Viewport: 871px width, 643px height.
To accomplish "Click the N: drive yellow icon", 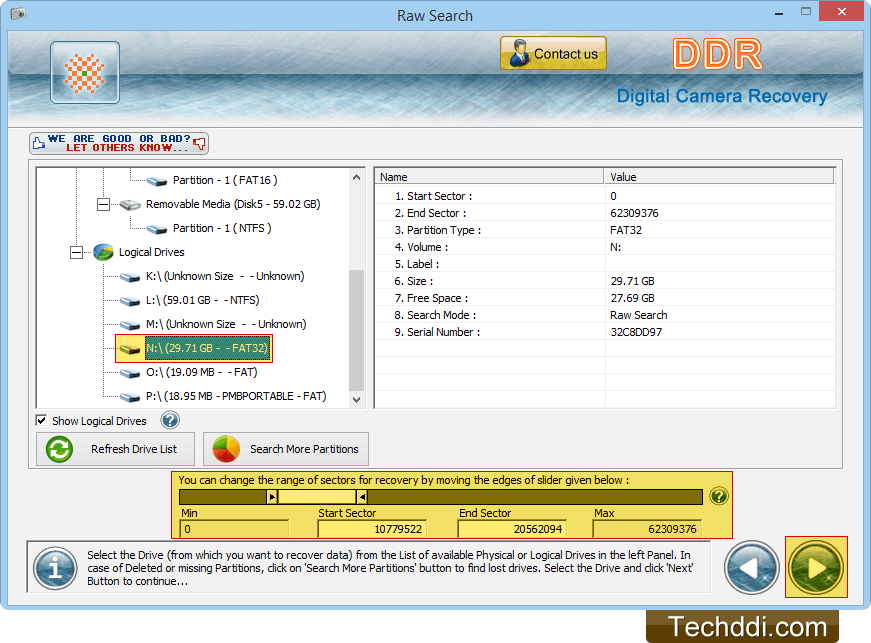I will click(x=130, y=349).
